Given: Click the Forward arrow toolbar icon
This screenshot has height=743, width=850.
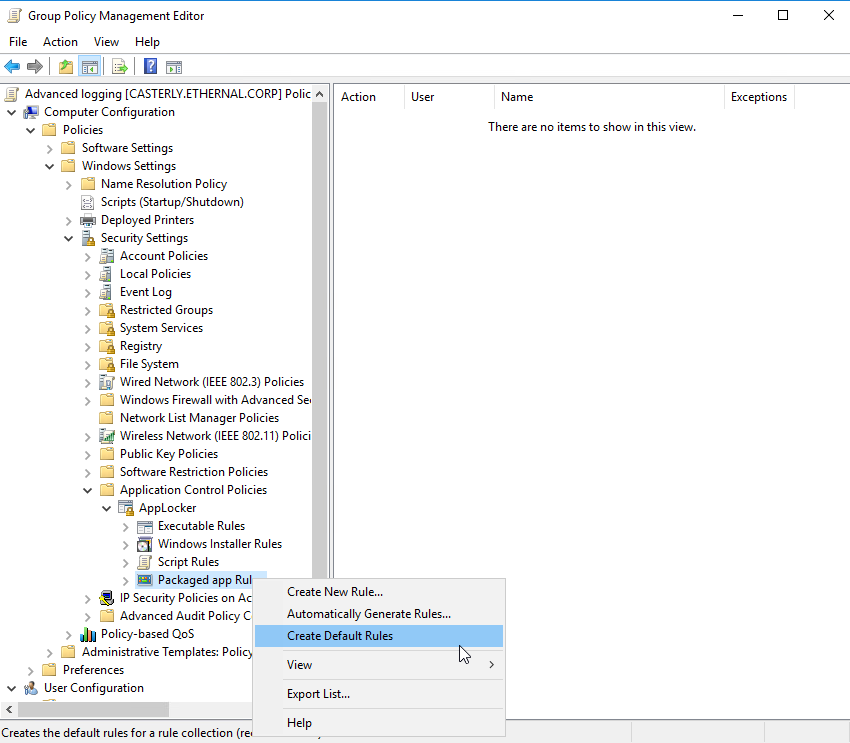Looking at the screenshot, I should pyautogui.click(x=35, y=67).
